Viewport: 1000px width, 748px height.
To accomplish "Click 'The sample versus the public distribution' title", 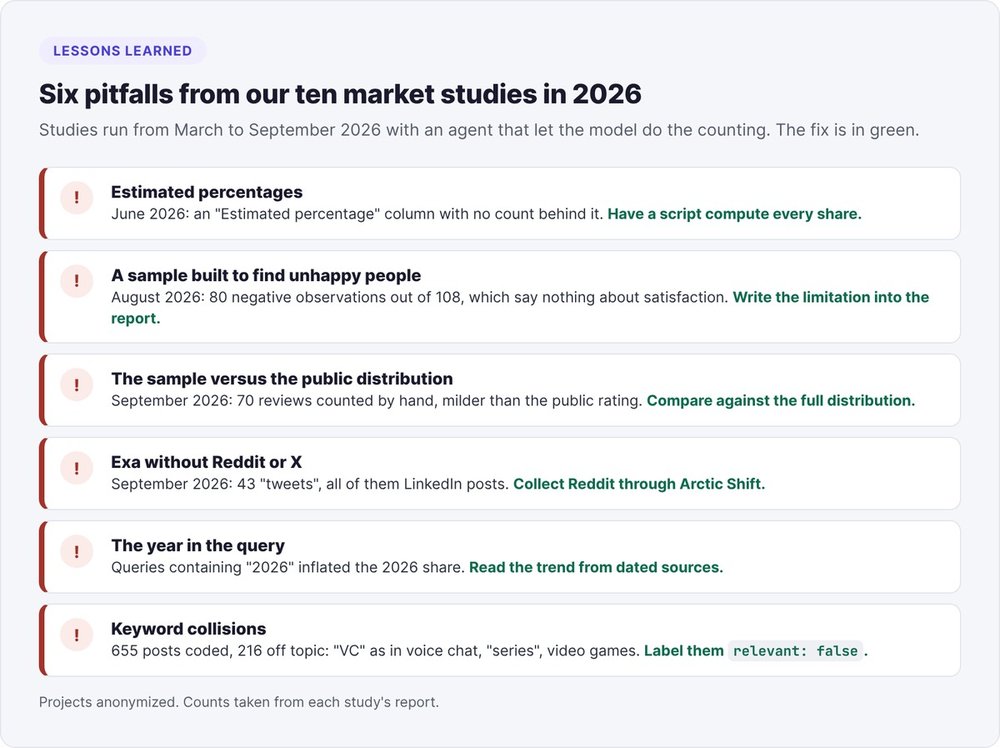I will pyautogui.click(x=282, y=379).
